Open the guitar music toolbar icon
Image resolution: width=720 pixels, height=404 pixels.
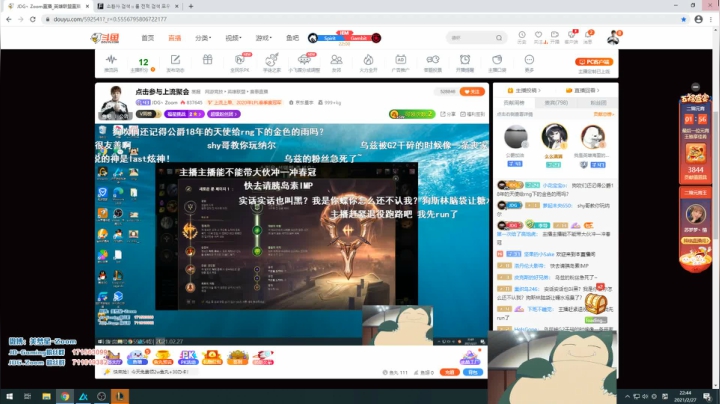pos(271,62)
